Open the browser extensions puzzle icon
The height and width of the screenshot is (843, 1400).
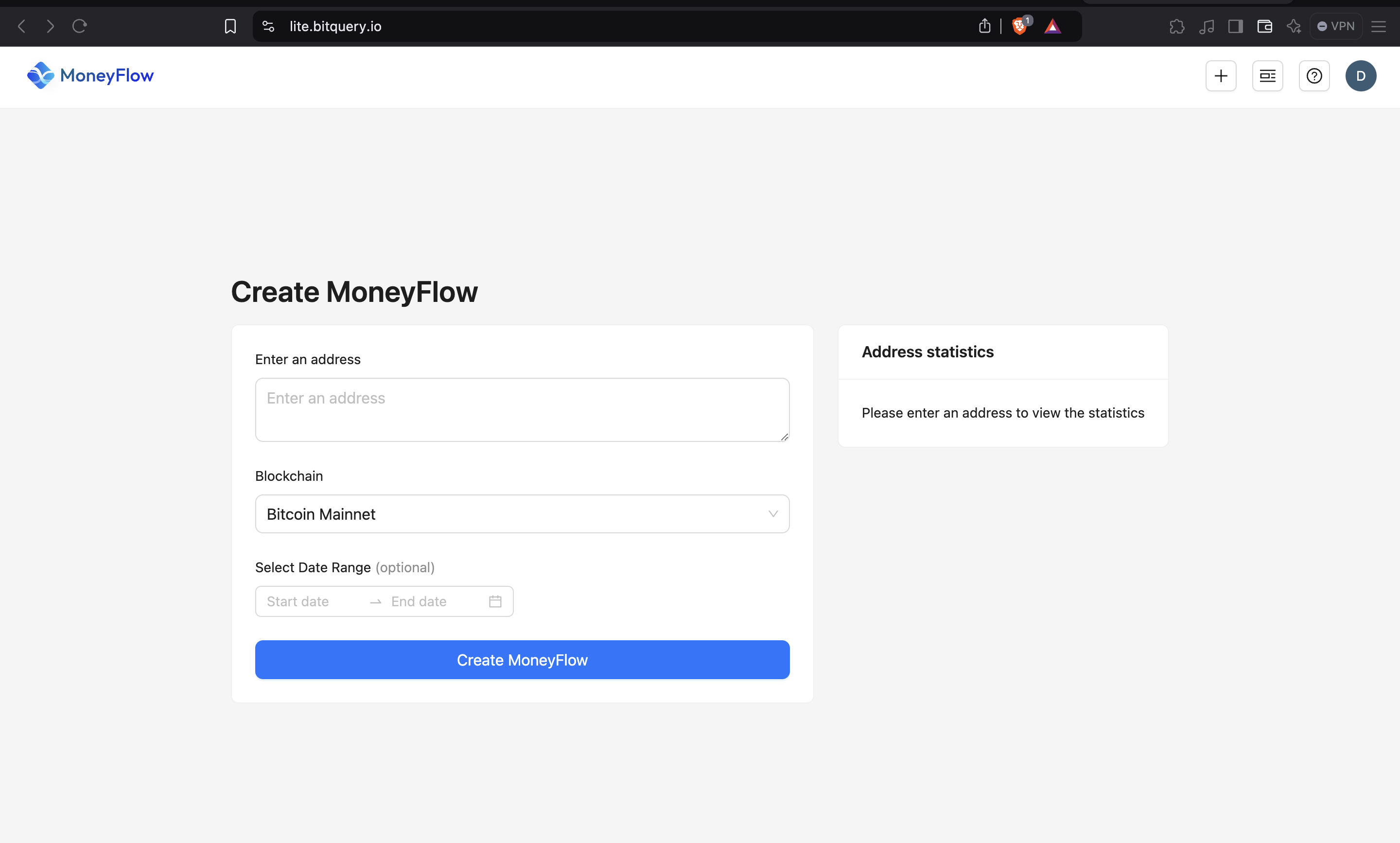click(1177, 26)
